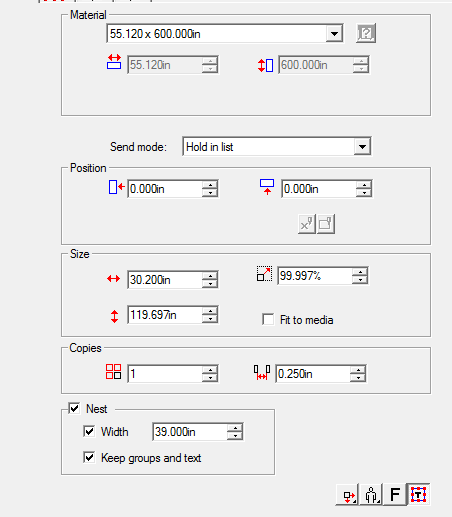Click the rotate/mirror icon beside position button
The height and width of the screenshot is (517, 452).
point(326,224)
